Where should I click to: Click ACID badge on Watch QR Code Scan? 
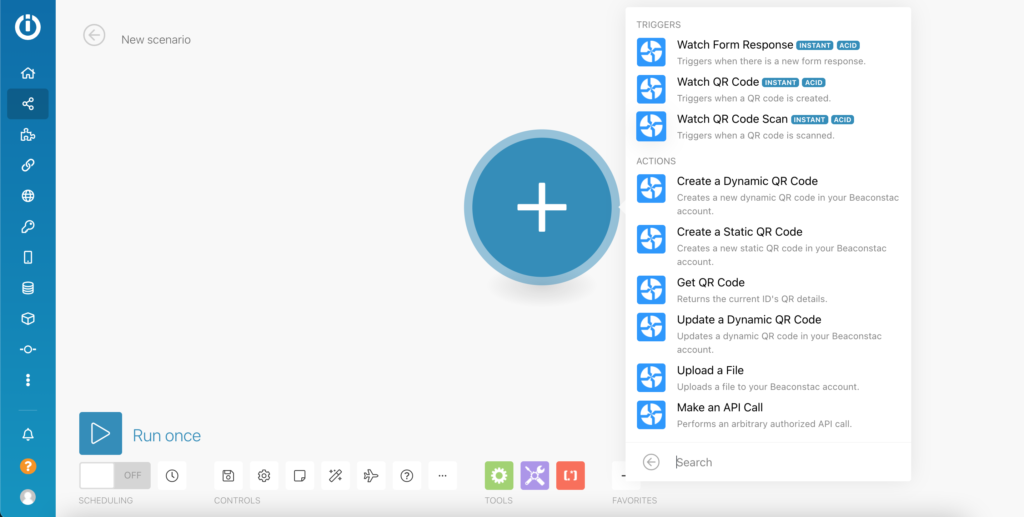coord(842,120)
